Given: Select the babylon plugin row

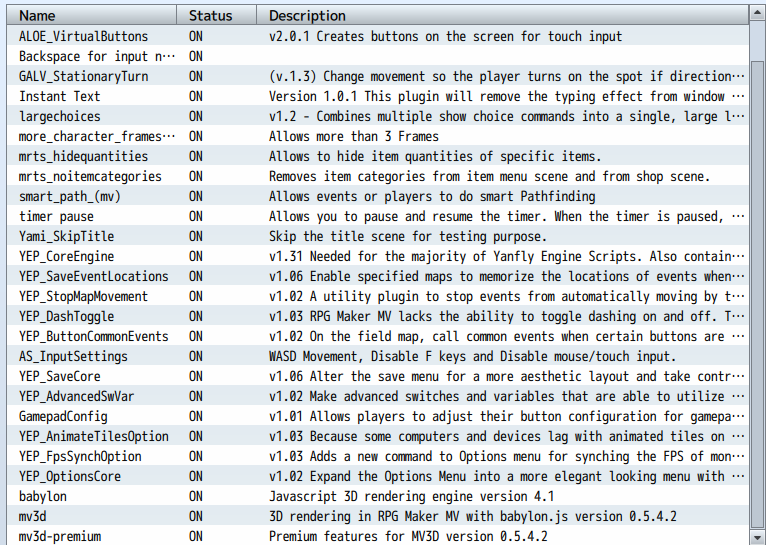Looking at the screenshot, I should [x=378, y=497].
